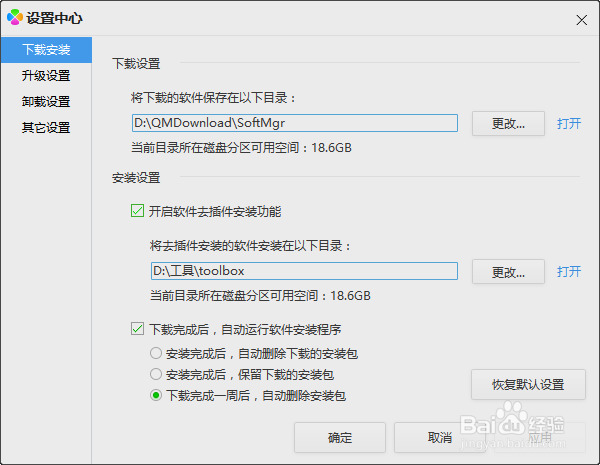Close the 设置中心 dialog window
Viewport: 600px width, 465px height.
coord(582,20)
